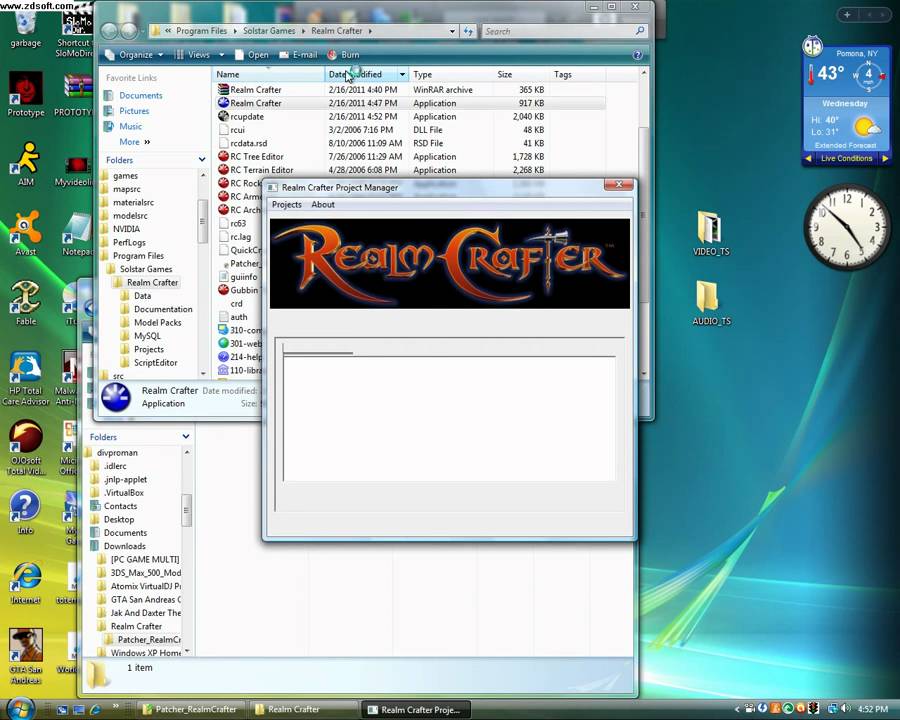The width and height of the screenshot is (900, 720).
Task: Click Solstar Games in address breadcrumb
Action: [x=269, y=31]
